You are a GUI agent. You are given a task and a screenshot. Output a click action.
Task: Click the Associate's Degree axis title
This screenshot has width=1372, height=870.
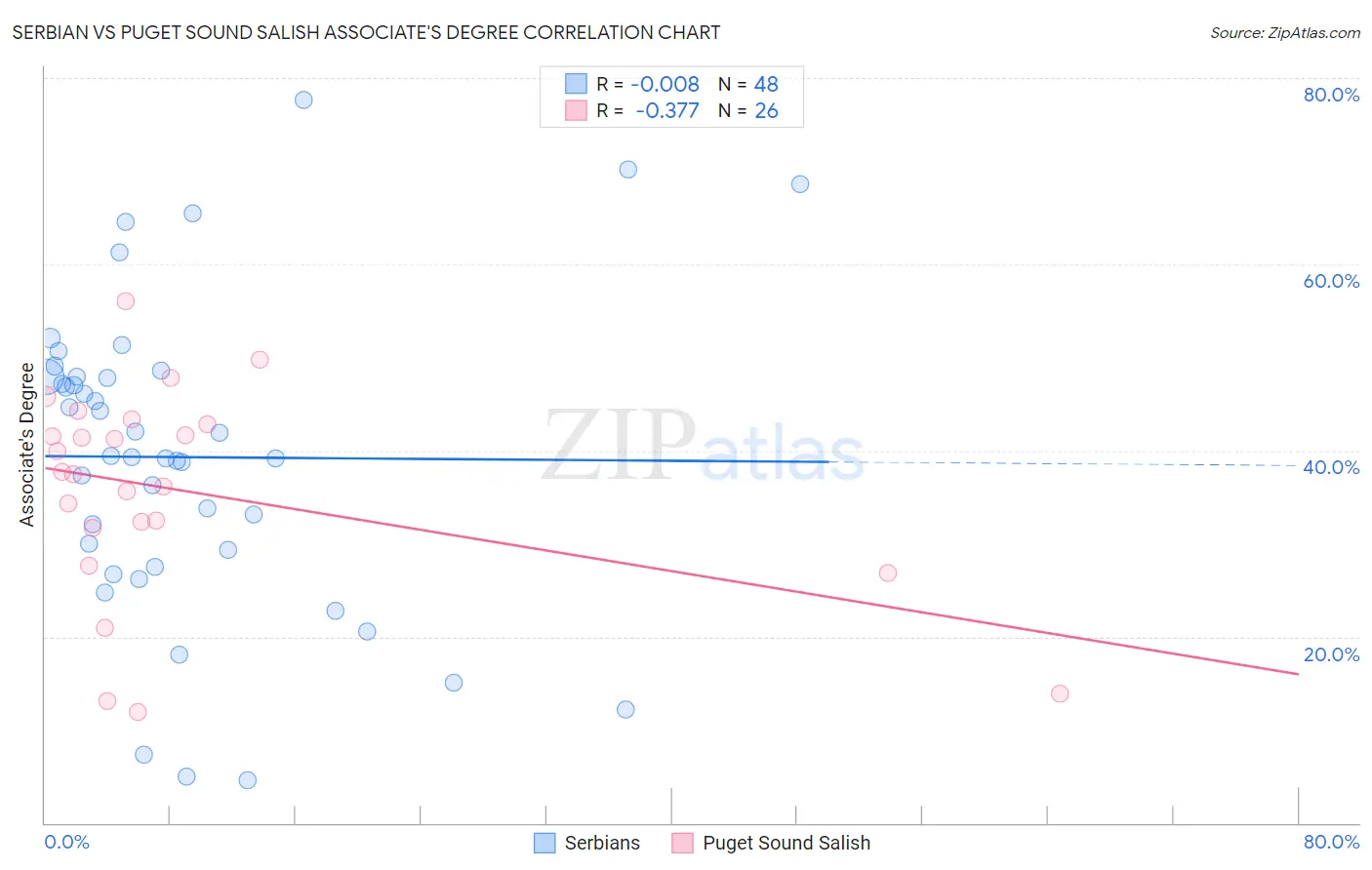click(x=27, y=444)
